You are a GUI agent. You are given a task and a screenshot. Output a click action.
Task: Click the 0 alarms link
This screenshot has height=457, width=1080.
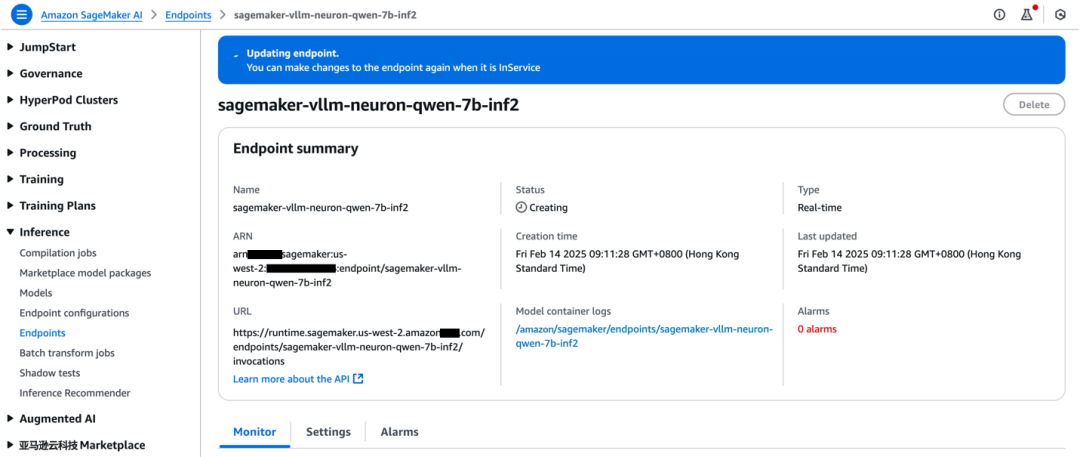coord(817,329)
